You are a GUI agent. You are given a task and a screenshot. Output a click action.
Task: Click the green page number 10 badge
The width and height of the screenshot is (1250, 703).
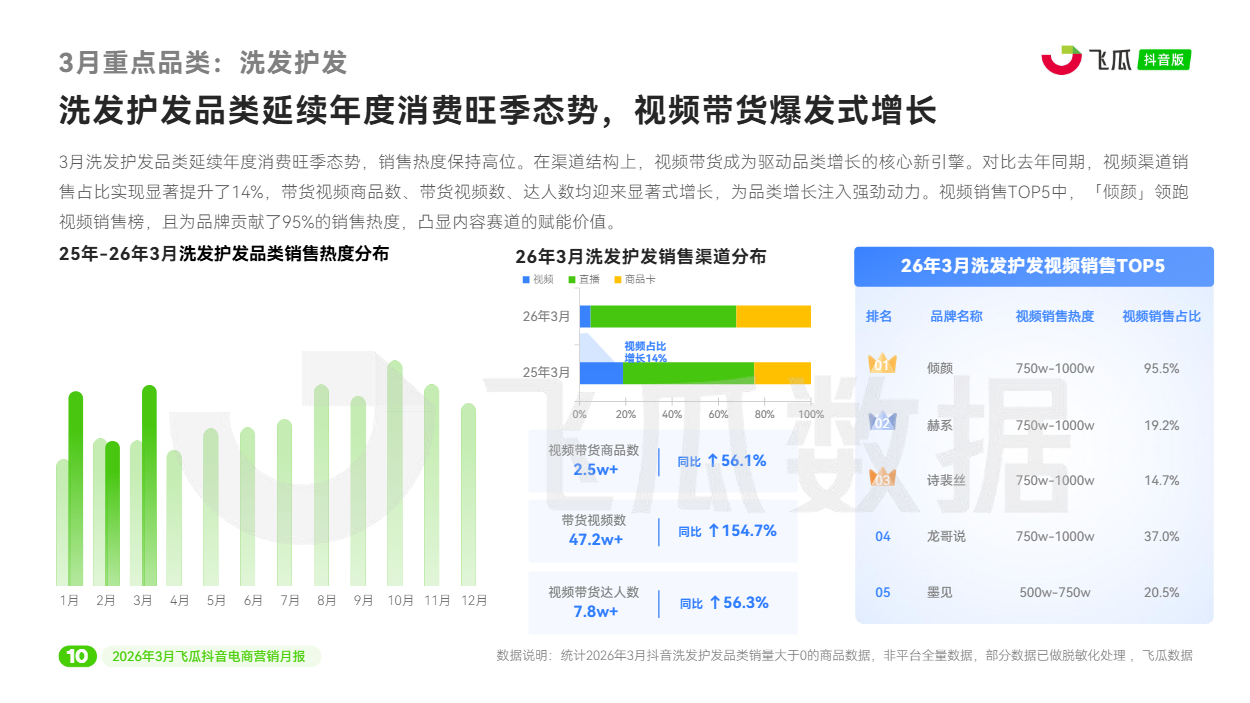click(77, 656)
